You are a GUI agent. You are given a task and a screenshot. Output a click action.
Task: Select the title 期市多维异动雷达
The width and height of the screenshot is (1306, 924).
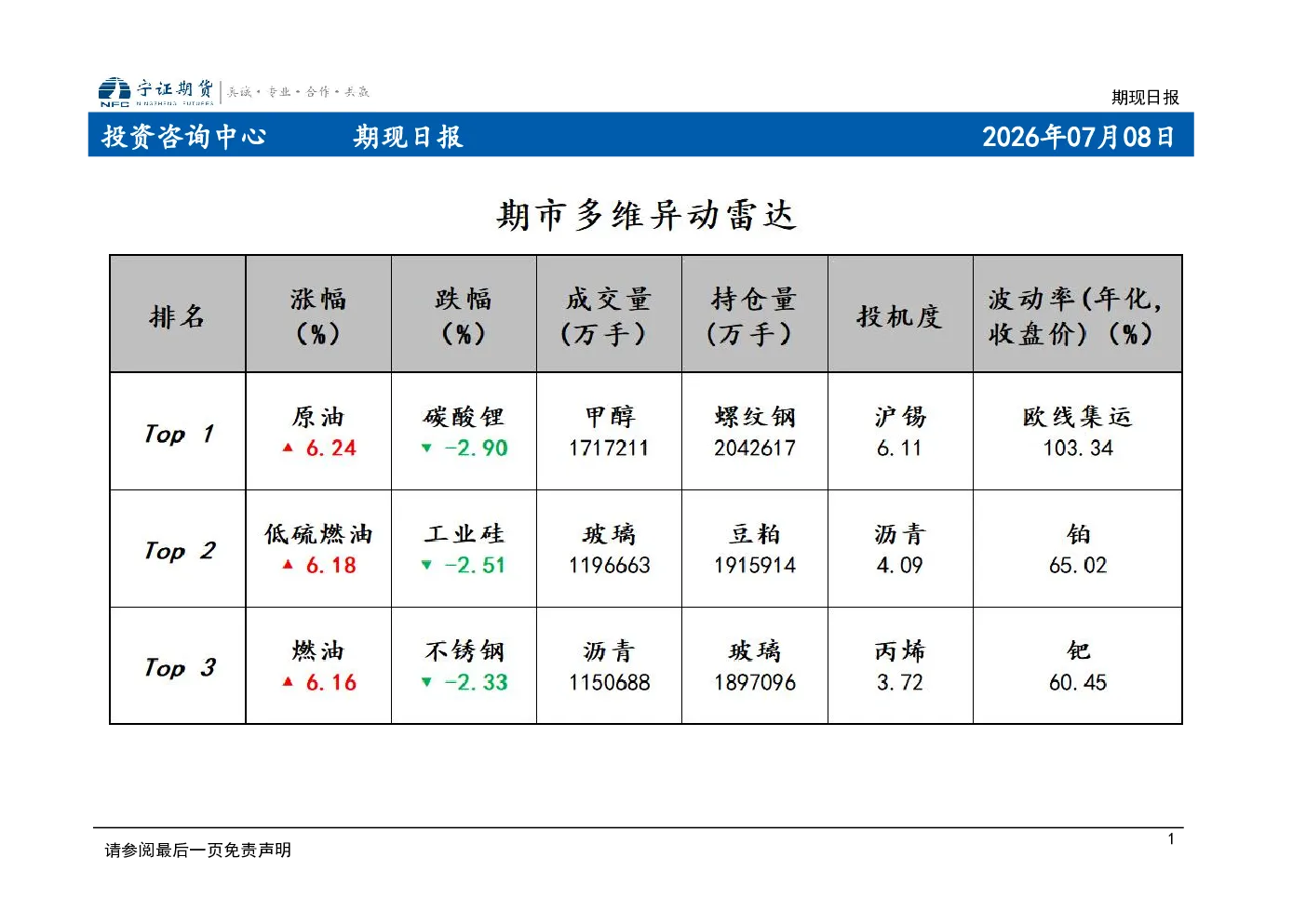click(646, 216)
